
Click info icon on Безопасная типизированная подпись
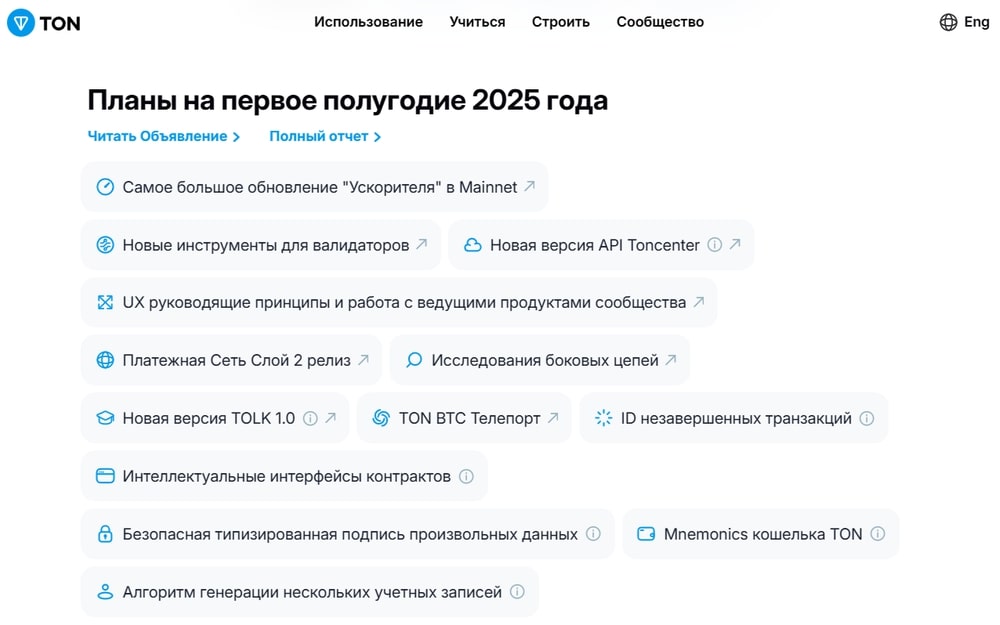click(593, 534)
